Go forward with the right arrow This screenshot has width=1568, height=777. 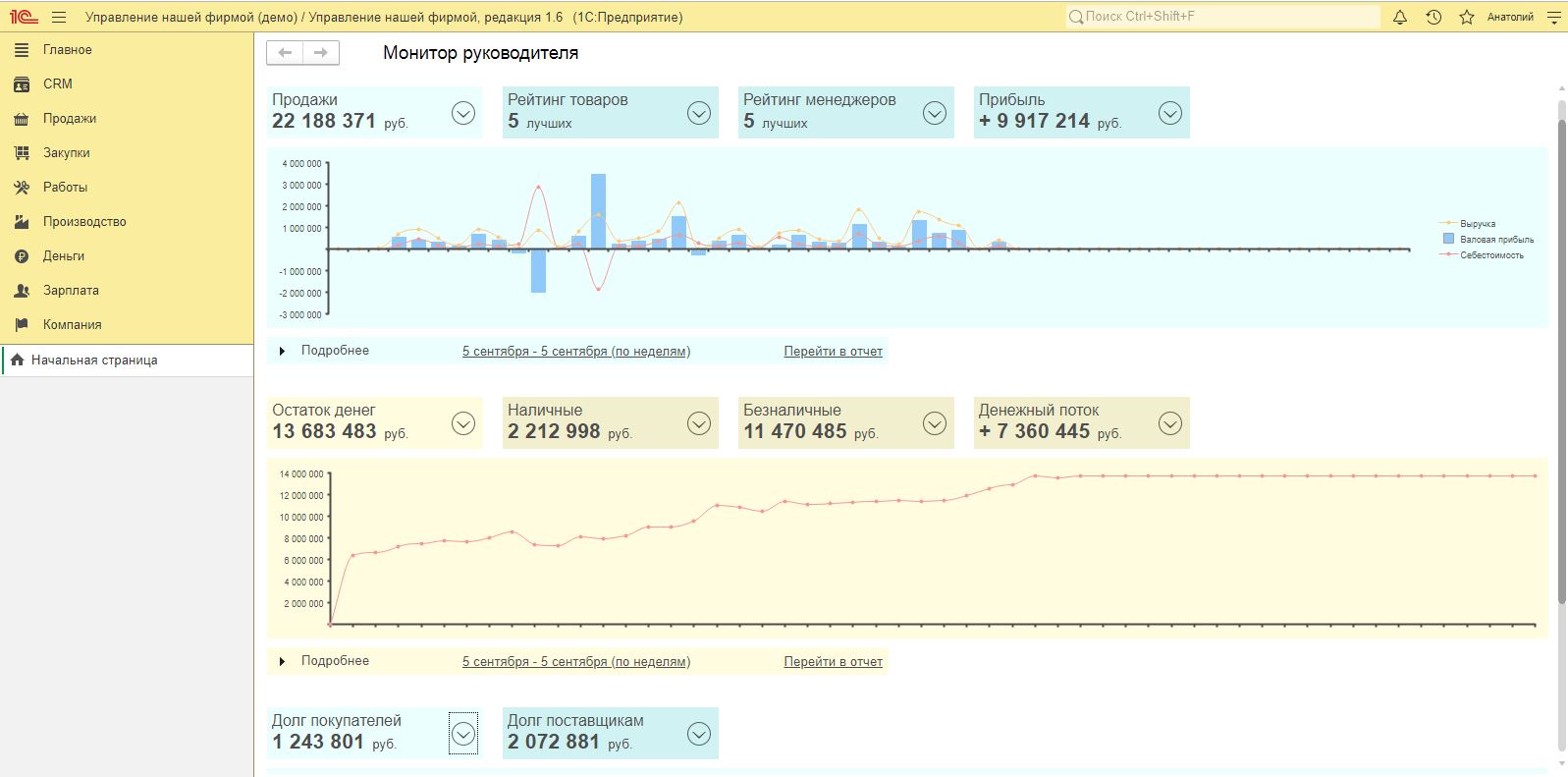pos(321,53)
